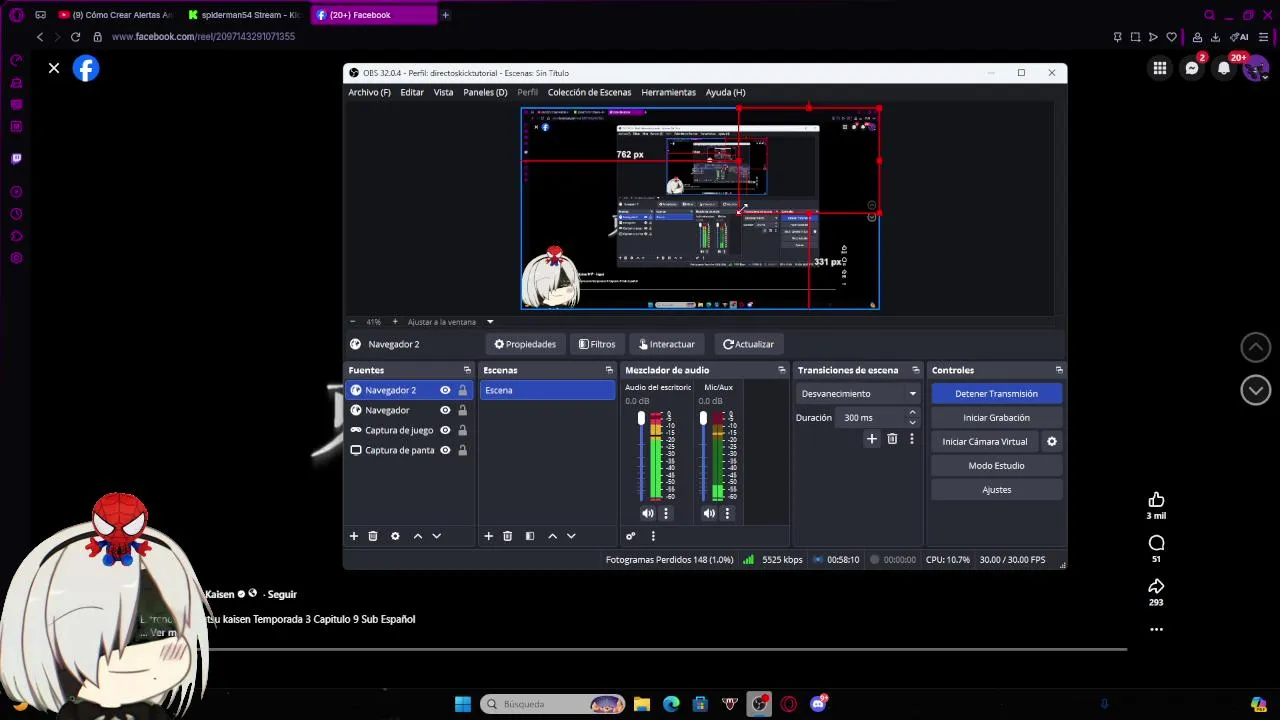Open advanced audio properties gears icon
1280x720 pixels.
pos(630,536)
